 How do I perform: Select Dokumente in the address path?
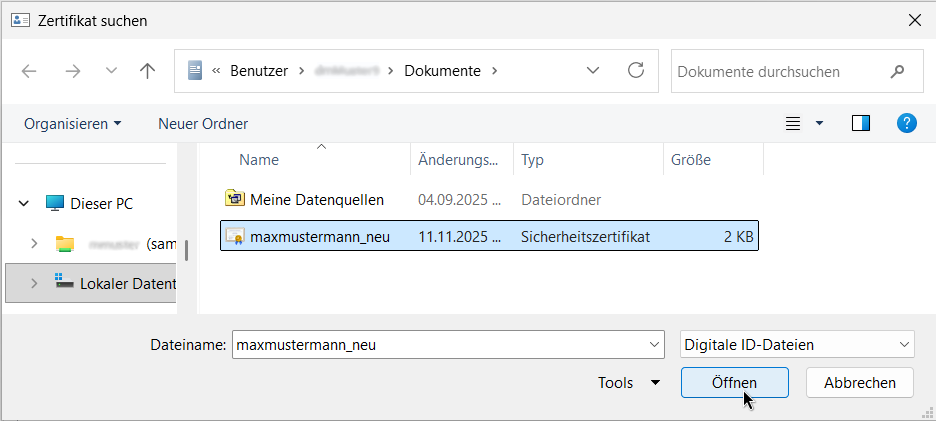(x=442, y=71)
